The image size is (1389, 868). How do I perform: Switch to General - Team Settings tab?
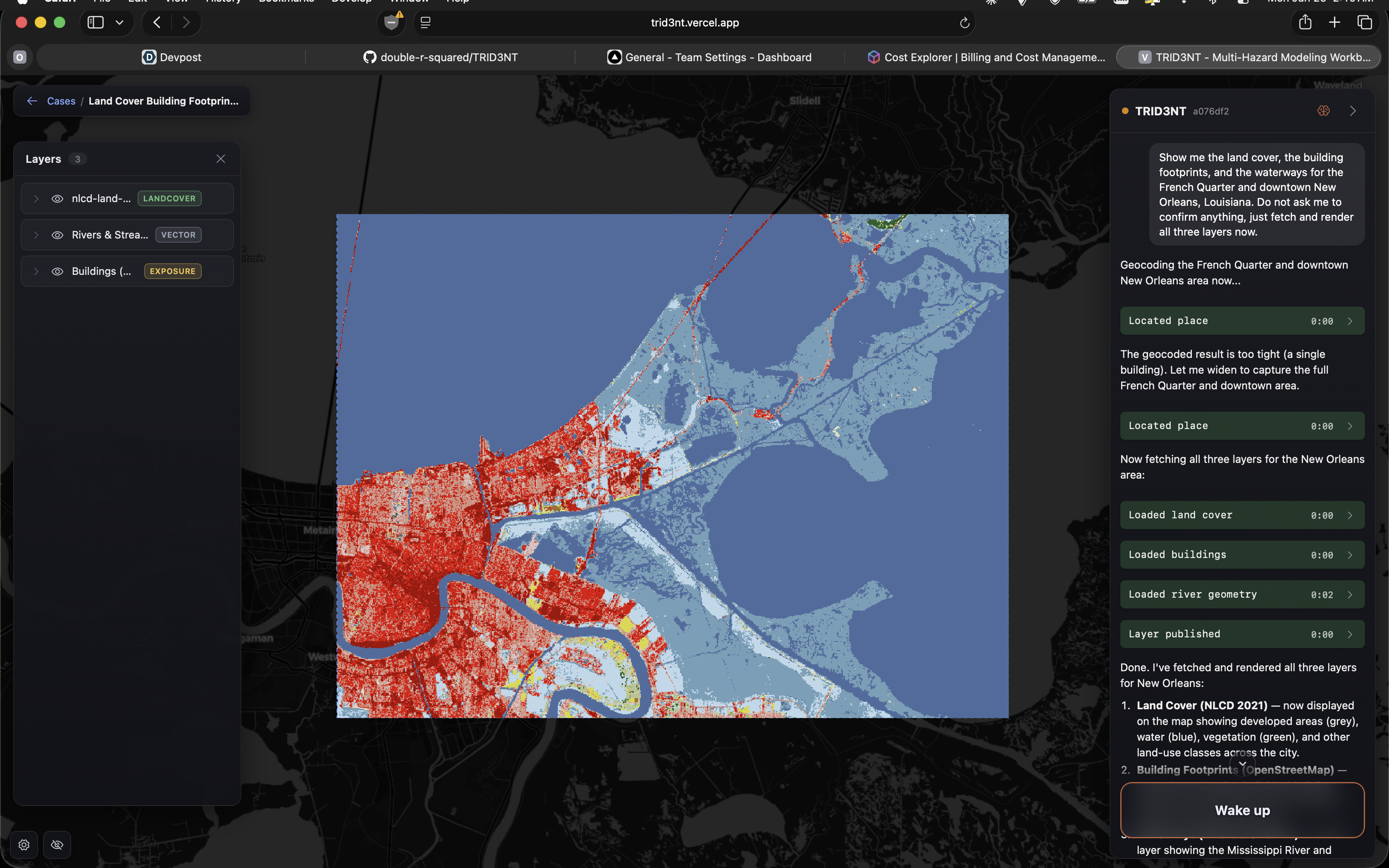(x=709, y=57)
